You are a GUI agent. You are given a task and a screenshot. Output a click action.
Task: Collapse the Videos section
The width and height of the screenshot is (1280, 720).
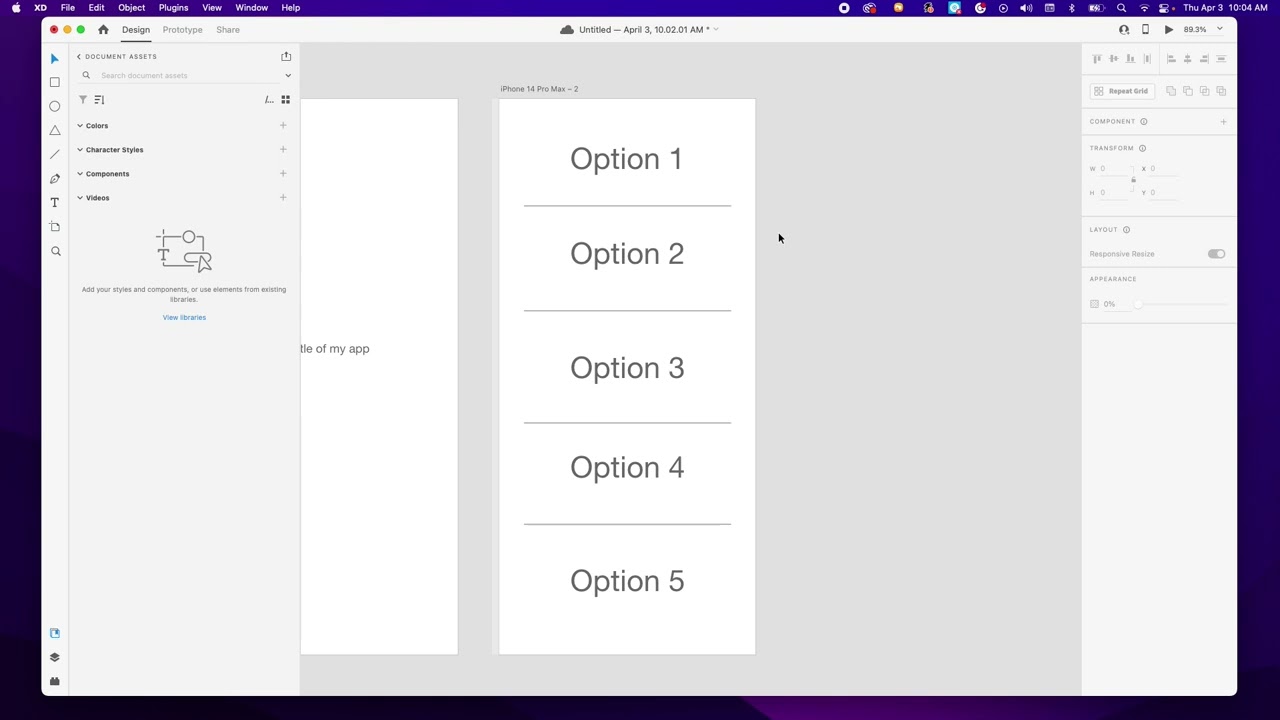80,198
